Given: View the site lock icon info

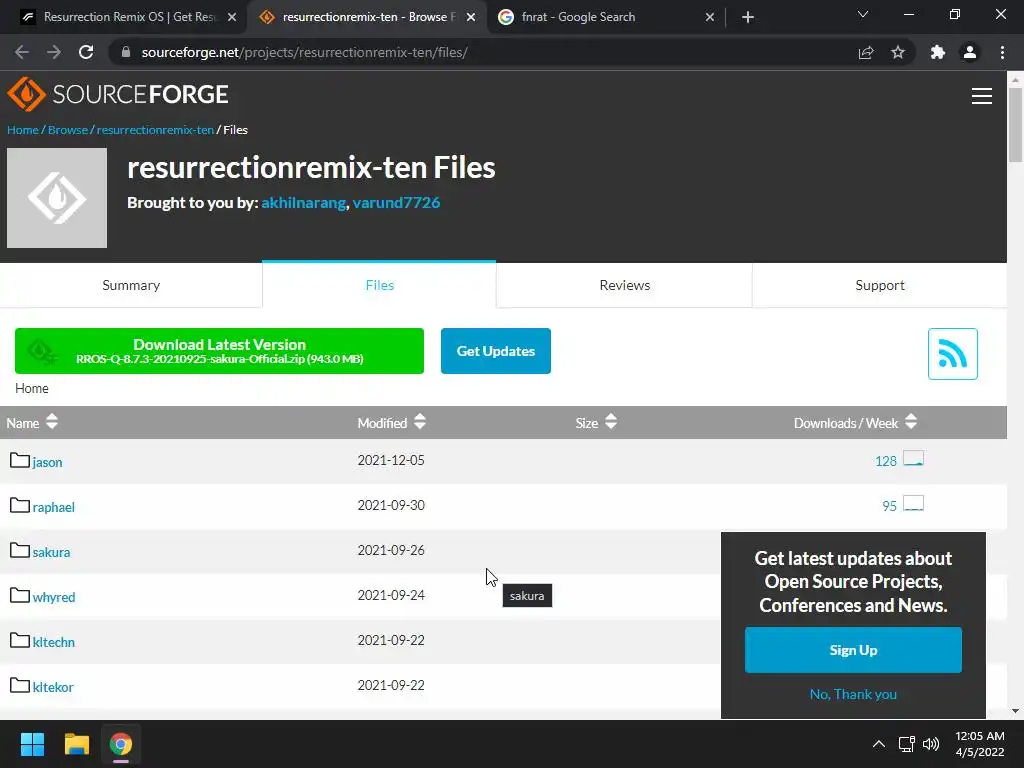Looking at the screenshot, I should [126, 52].
